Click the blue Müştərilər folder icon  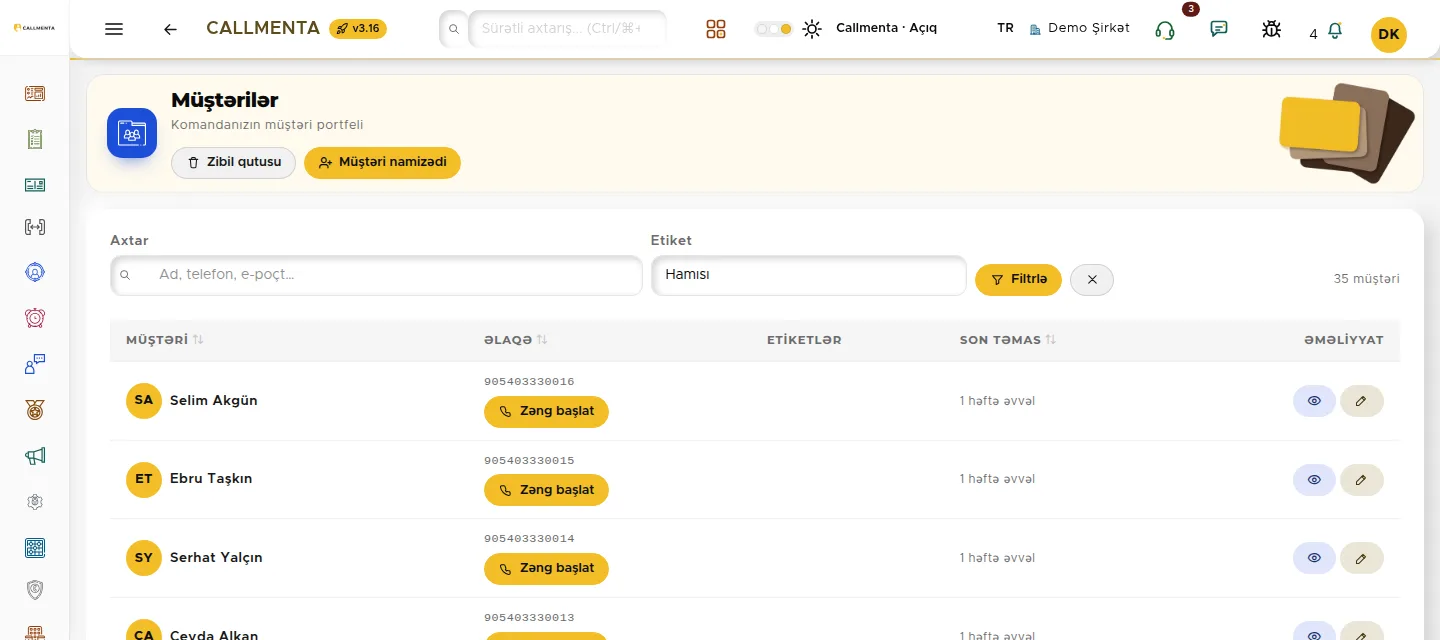(x=132, y=133)
